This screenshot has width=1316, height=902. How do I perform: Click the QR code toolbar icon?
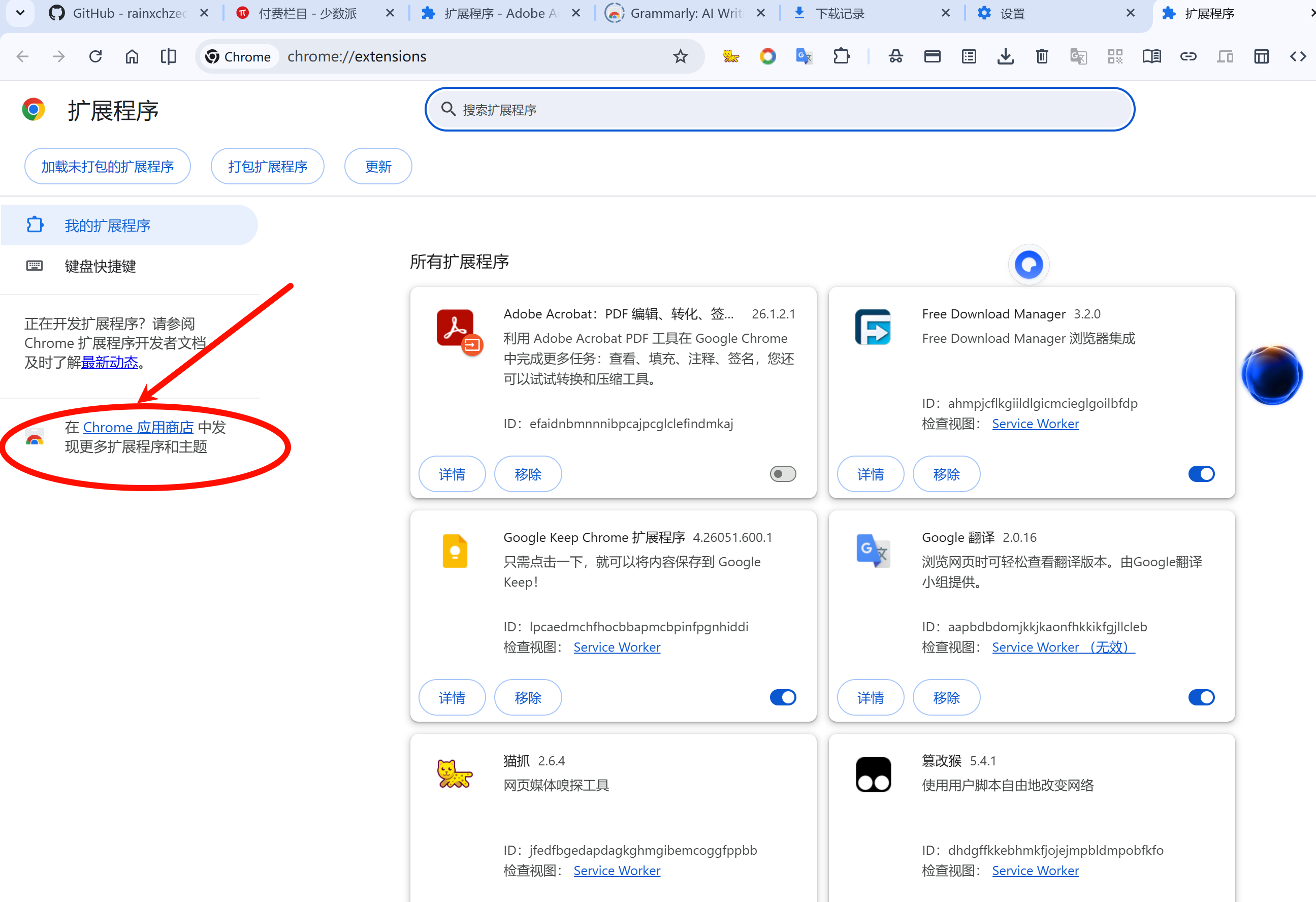[1114, 56]
